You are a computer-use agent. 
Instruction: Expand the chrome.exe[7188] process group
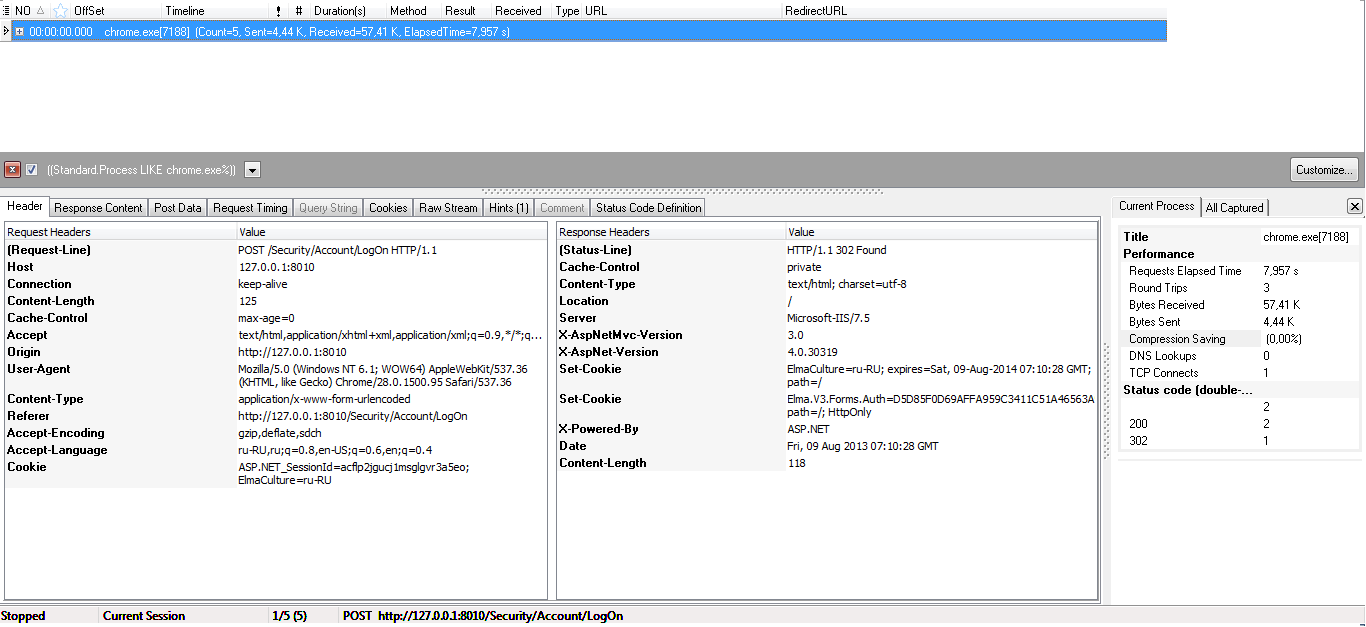[x=19, y=32]
